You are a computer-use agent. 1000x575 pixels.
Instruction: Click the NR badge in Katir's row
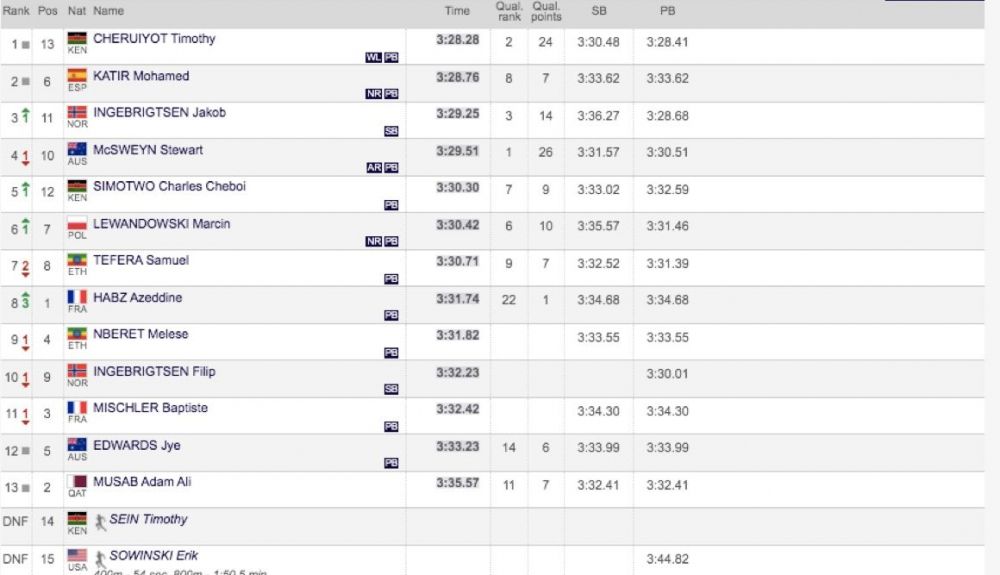[x=374, y=94]
